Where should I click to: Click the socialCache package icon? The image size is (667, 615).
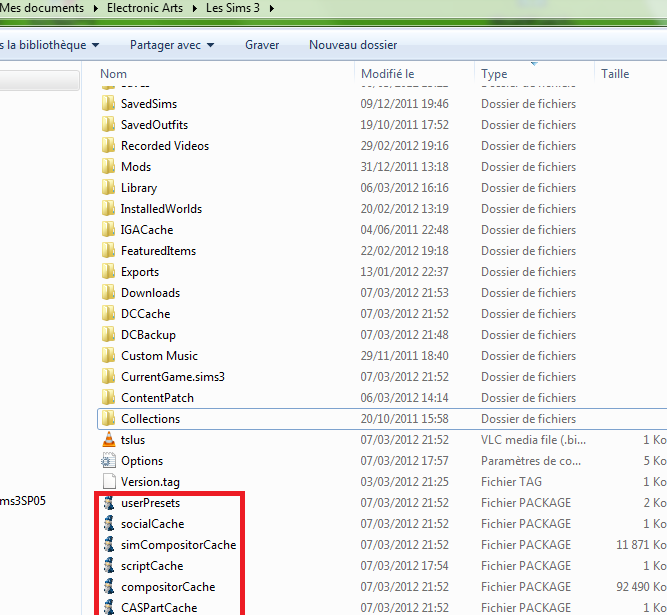pos(109,524)
